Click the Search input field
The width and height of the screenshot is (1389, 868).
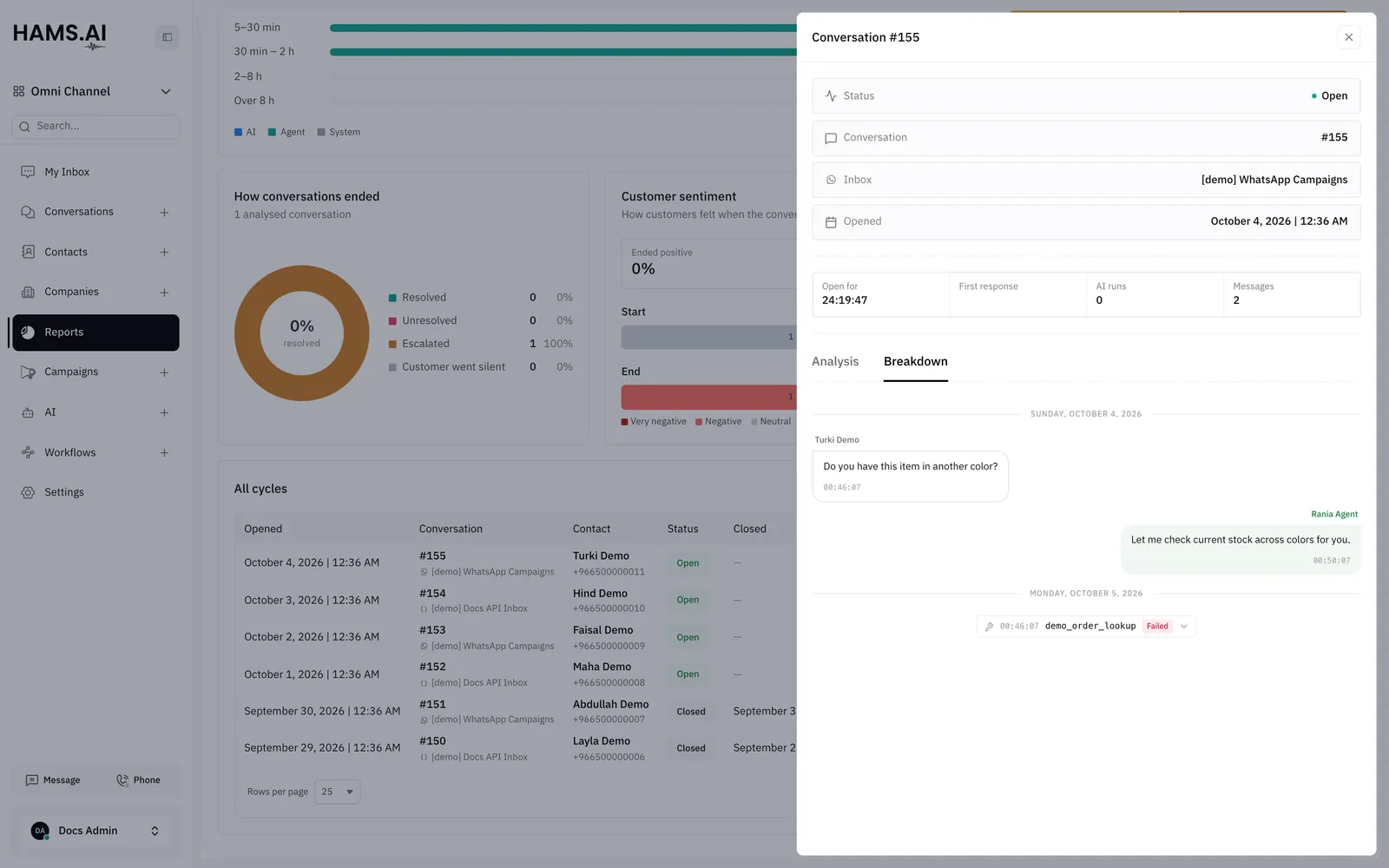[x=95, y=126]
